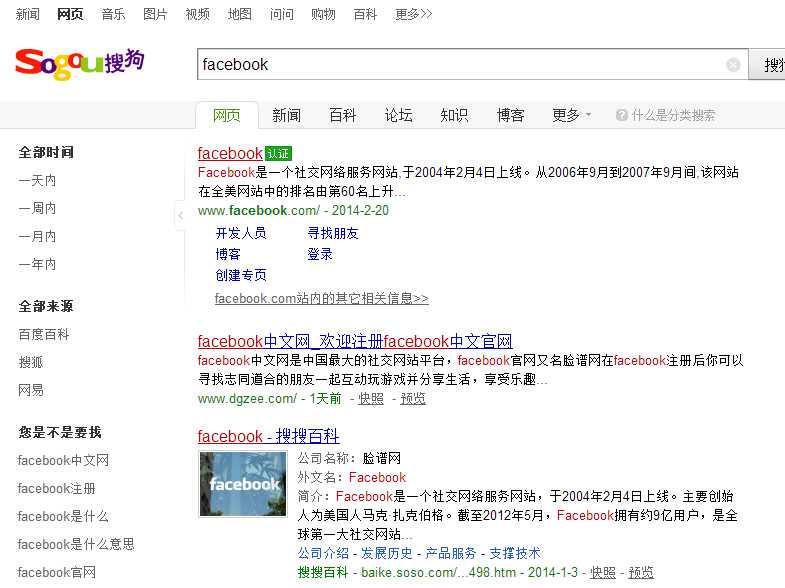Click suggested search facebook是什么意思
The width and height of the screenshot is (785, 588).
(76, 544)
